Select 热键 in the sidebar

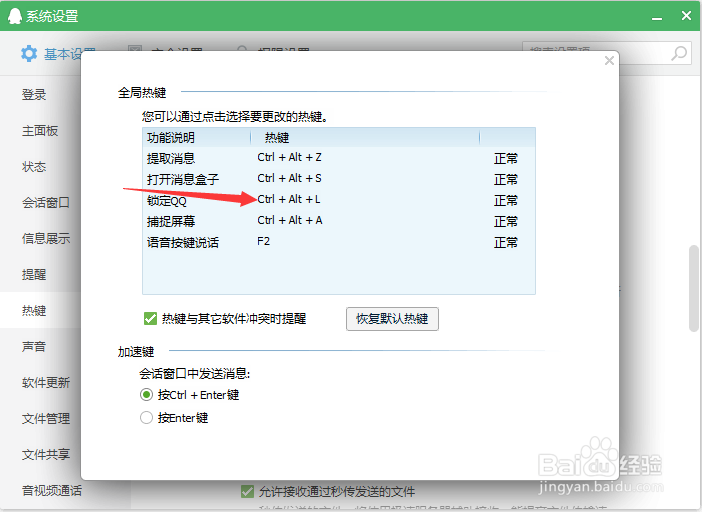coord(34,310)
